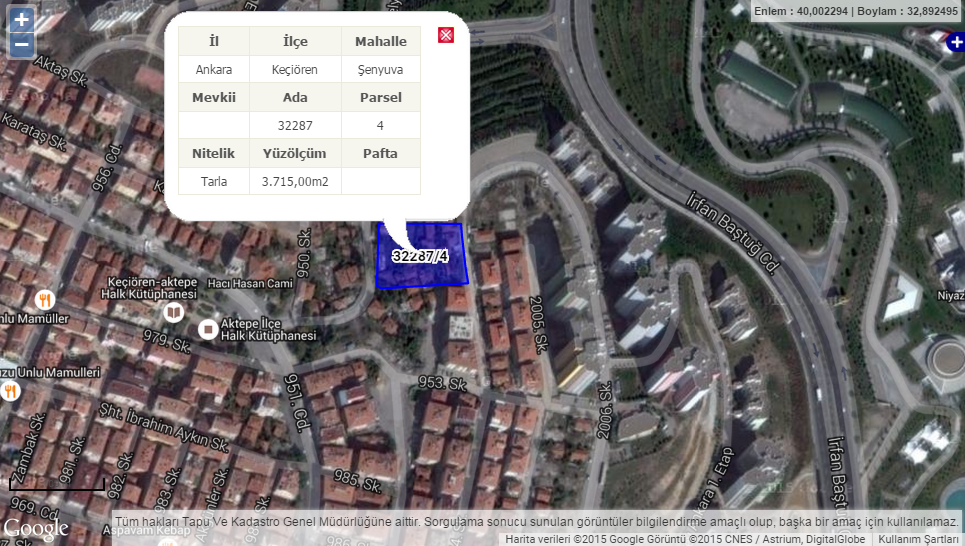Click the blue plus button at top right
Screen dimensions: 965x546
click(956, 42)
